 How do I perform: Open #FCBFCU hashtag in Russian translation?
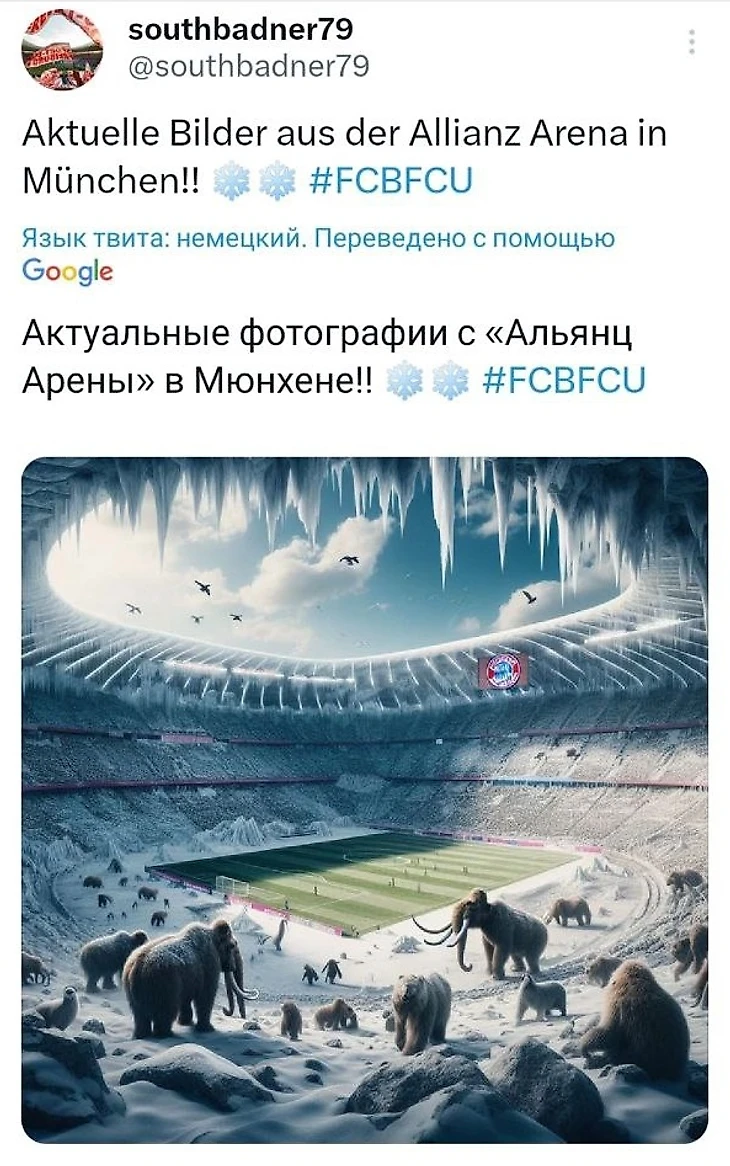564,381
